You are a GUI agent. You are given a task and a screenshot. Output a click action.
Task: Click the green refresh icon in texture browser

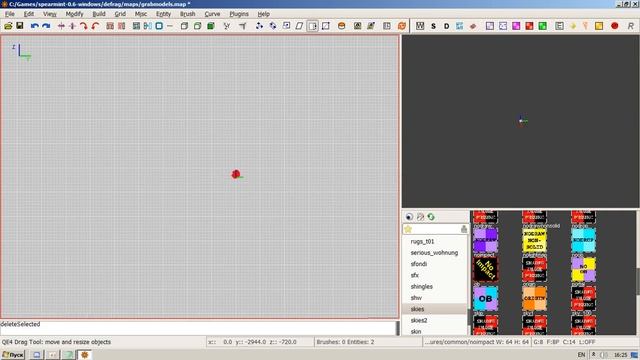coord(431,217)
